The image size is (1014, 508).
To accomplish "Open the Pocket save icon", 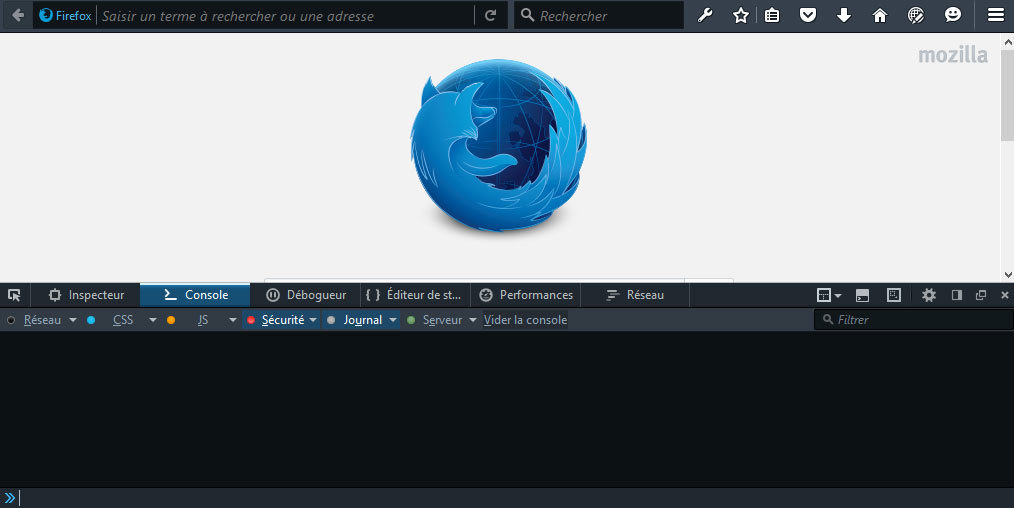I will 808,16.
